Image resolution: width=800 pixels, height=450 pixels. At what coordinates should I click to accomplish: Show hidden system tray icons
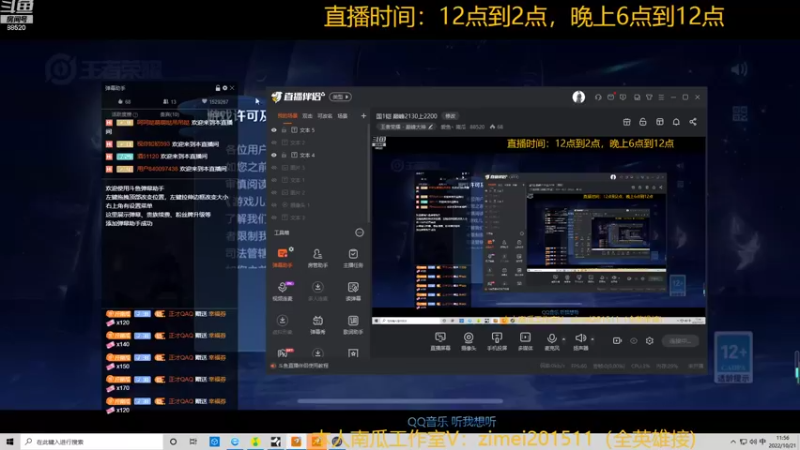pos(733,442)
